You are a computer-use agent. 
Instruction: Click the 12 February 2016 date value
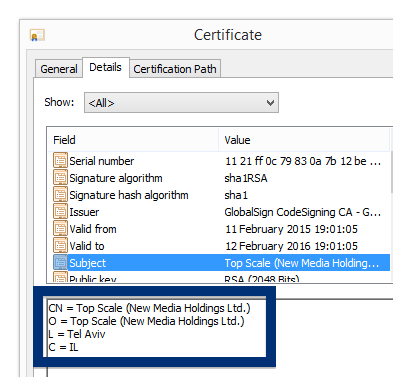291,246
